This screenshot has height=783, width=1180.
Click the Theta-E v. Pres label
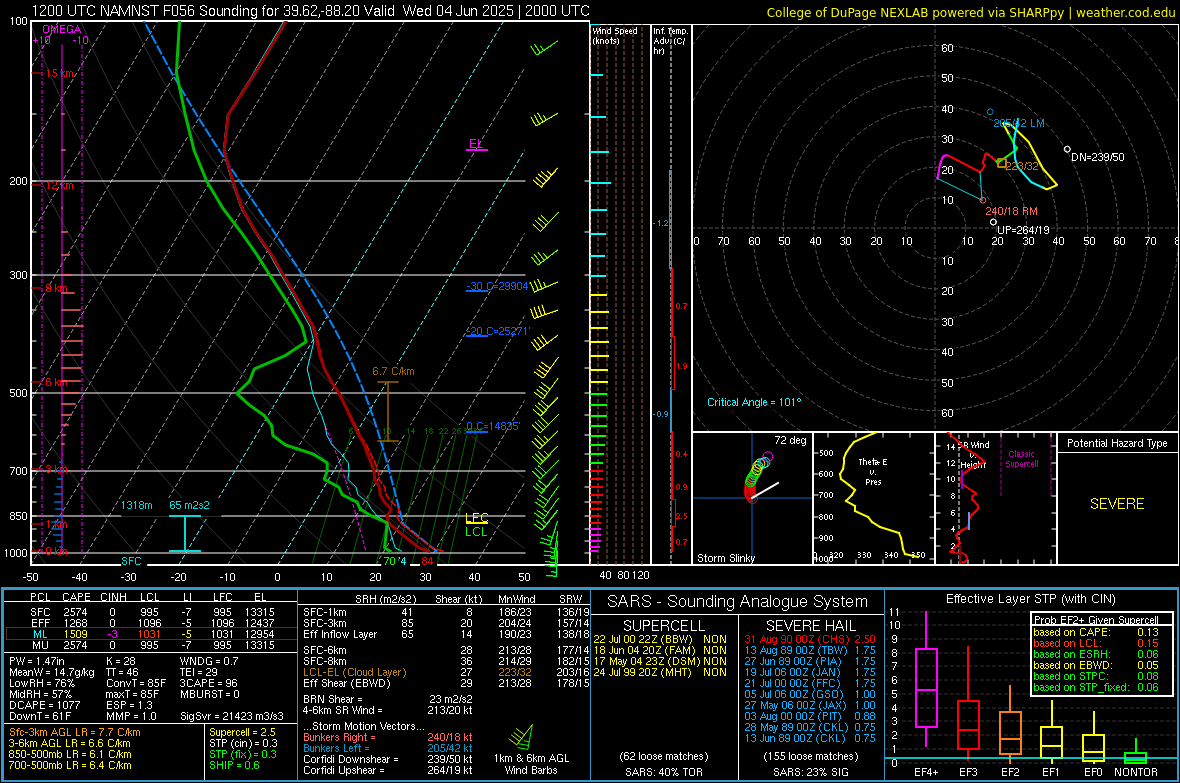[x=873, y=471]
